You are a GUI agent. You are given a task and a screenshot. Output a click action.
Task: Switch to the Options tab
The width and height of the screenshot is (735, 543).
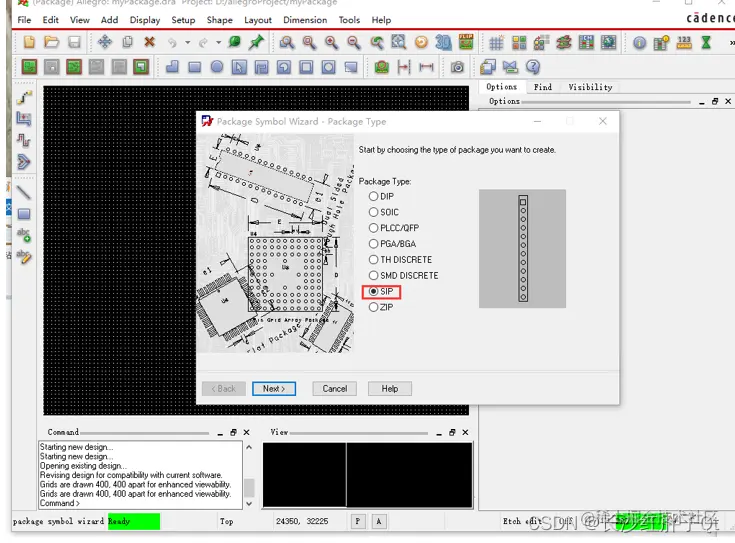[x=502, y=87]
